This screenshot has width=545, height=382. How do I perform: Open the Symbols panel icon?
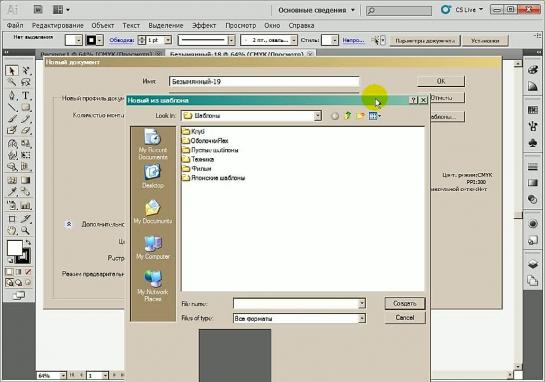tap(532, 143)
